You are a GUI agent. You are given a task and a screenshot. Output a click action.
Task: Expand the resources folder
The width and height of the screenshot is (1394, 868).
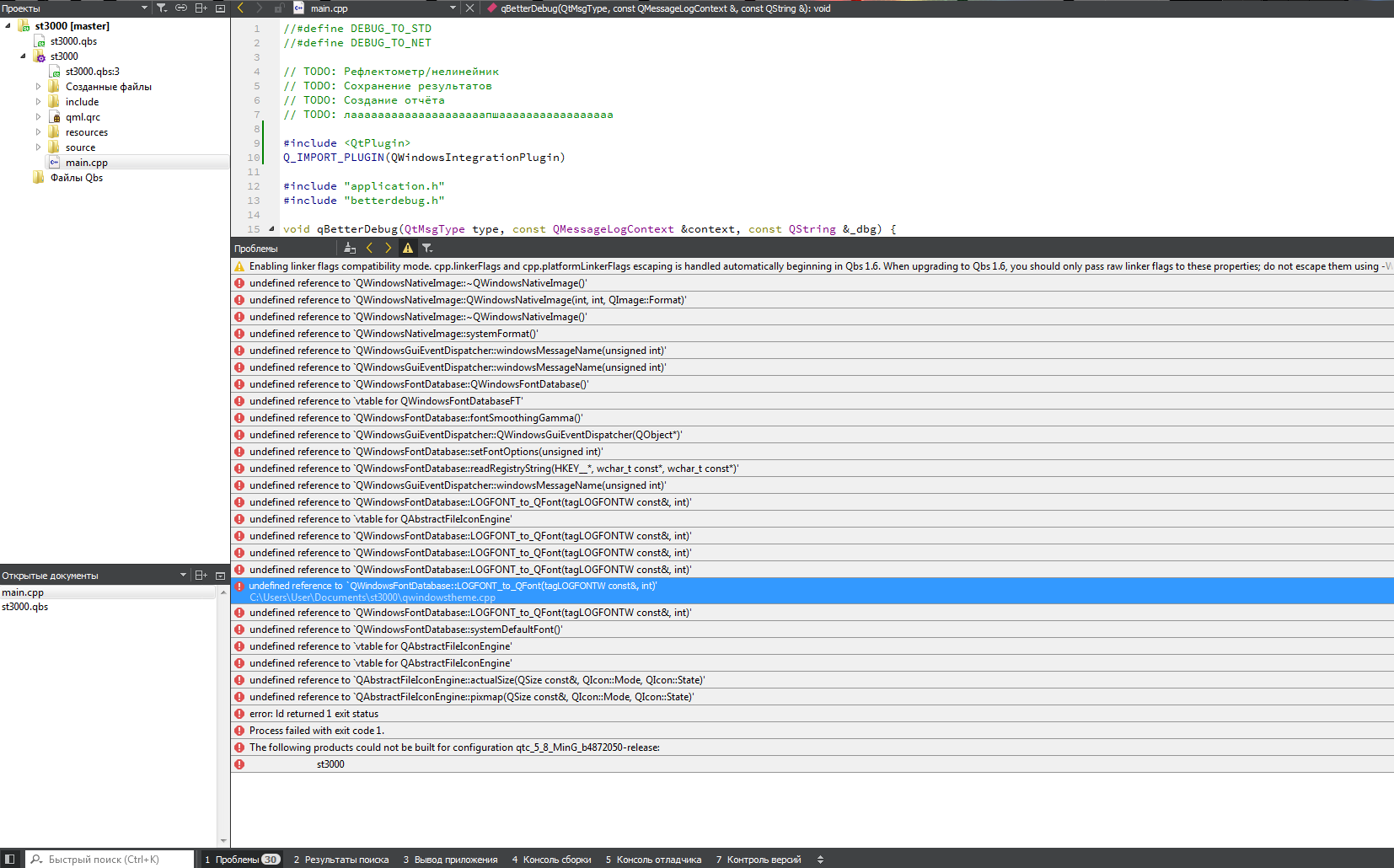coord(38,132)
